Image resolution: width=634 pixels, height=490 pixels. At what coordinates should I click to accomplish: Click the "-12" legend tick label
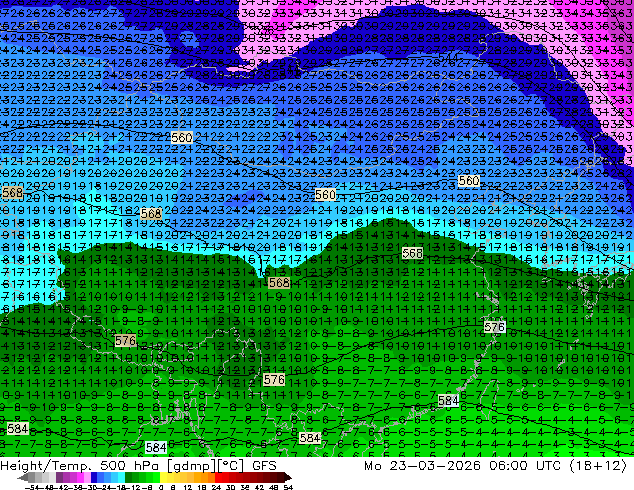coord(135,488)
